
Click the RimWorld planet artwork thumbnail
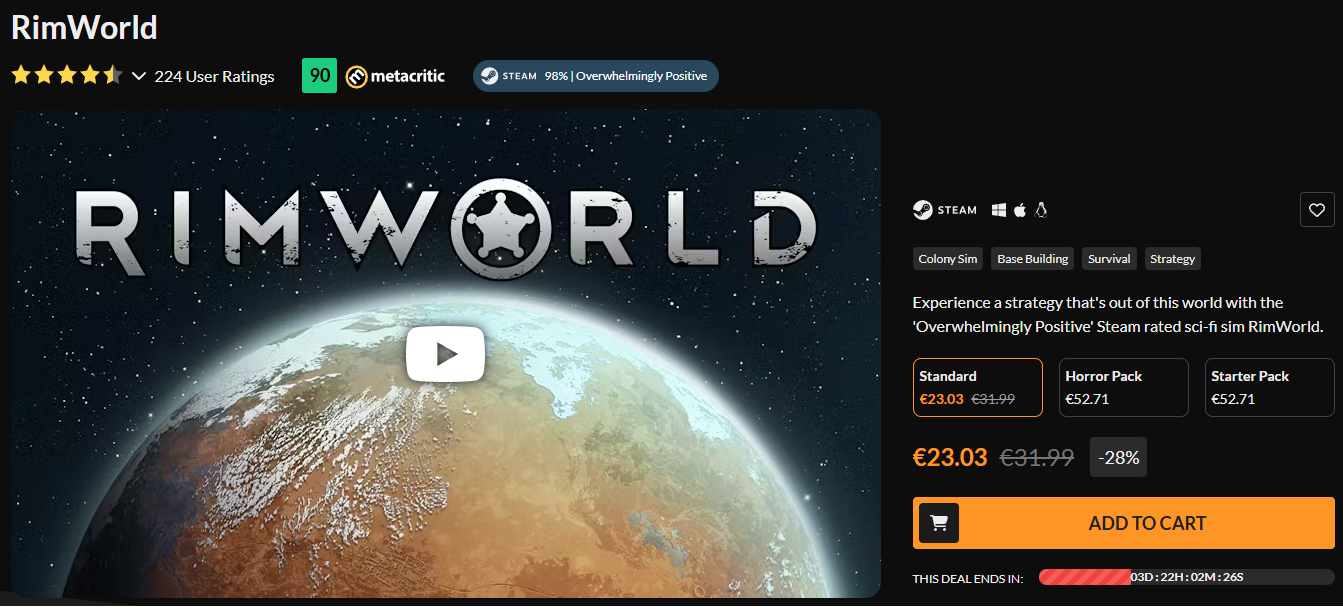445,353
